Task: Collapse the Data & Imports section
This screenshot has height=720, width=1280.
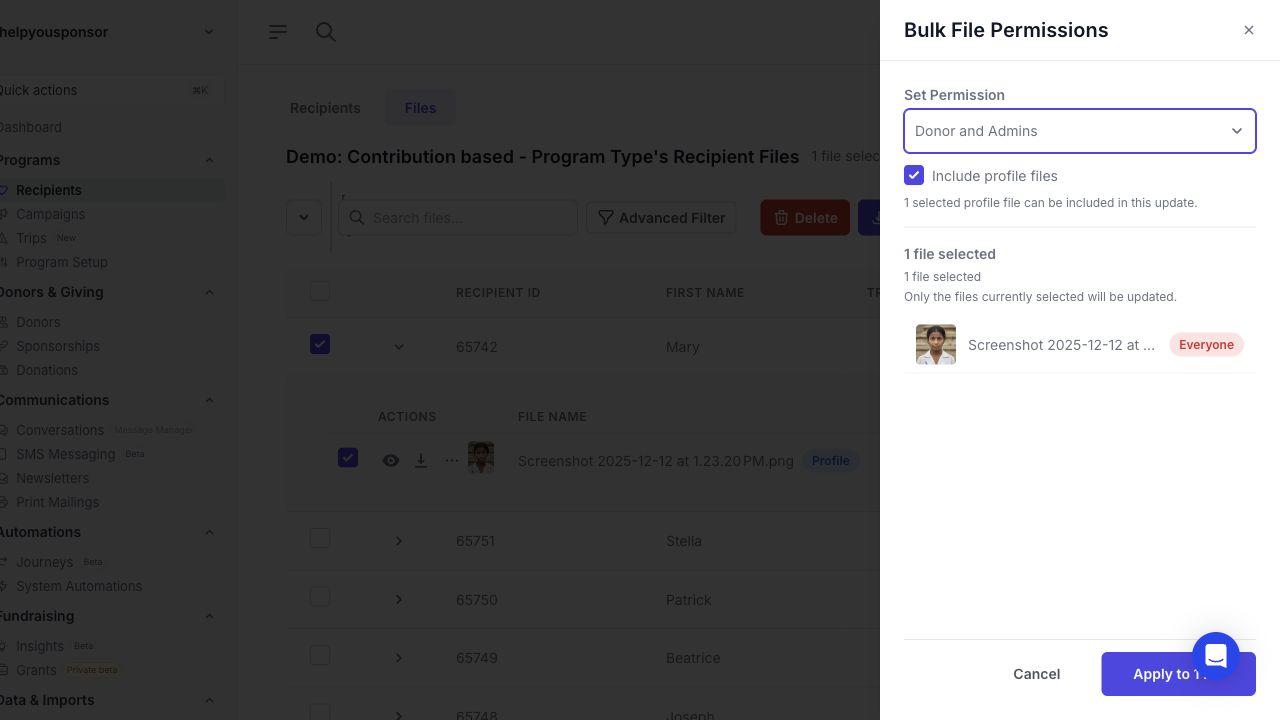Action: 209,700
